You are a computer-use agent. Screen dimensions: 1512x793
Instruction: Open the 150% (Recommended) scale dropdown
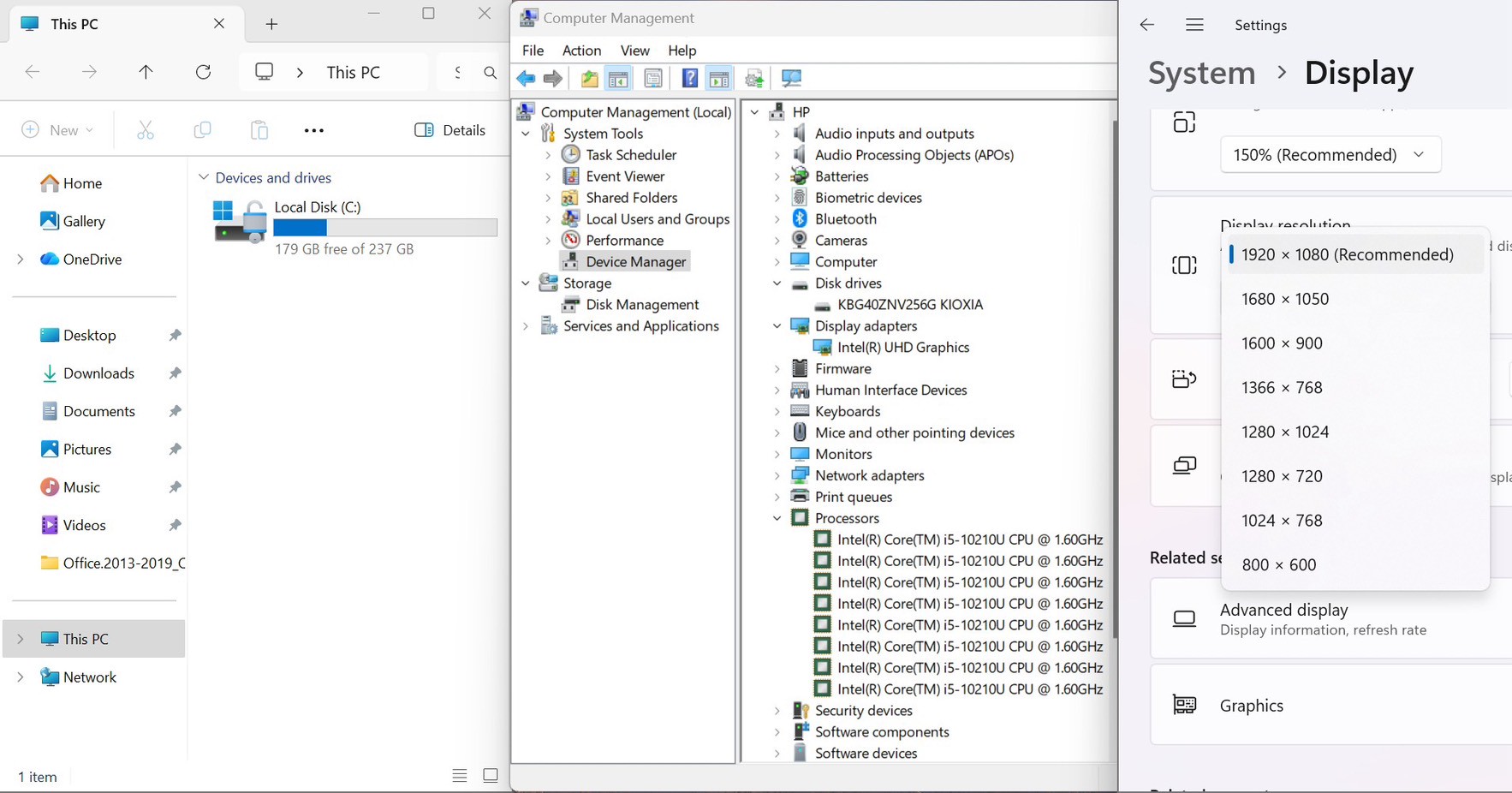click(x=1330, y=155)
